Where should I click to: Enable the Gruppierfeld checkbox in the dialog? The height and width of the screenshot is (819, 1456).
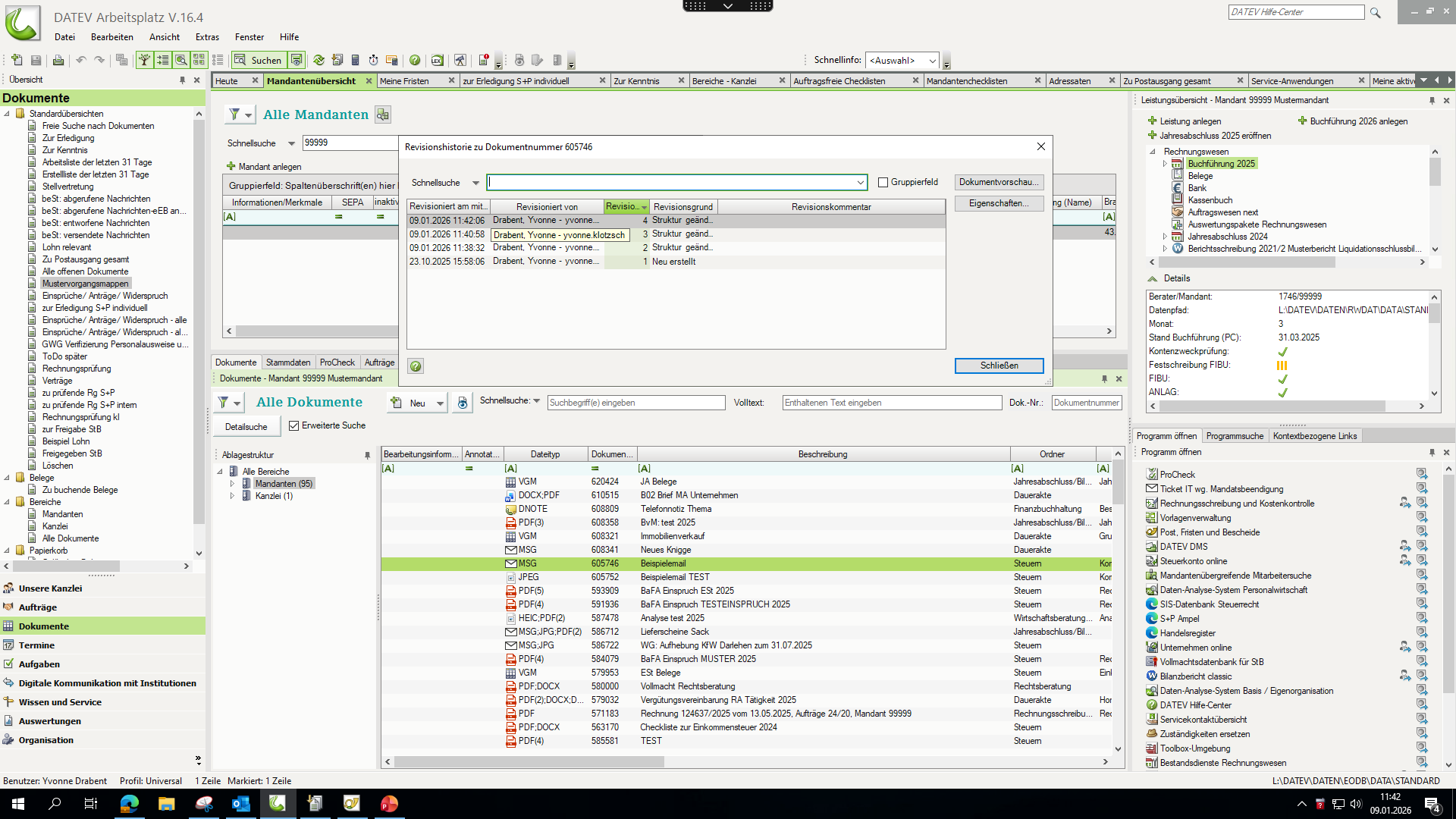[883, 183]
